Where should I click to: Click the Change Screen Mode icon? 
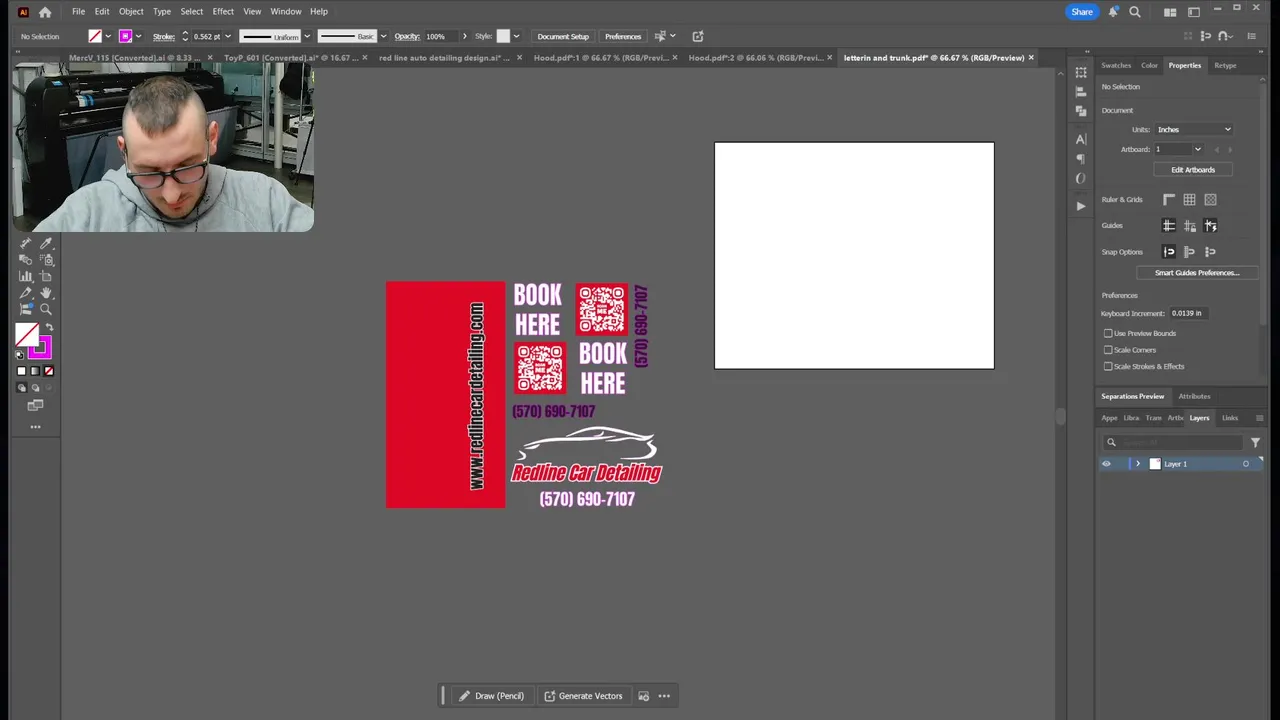pyautogui.click(x=35, y=405)
